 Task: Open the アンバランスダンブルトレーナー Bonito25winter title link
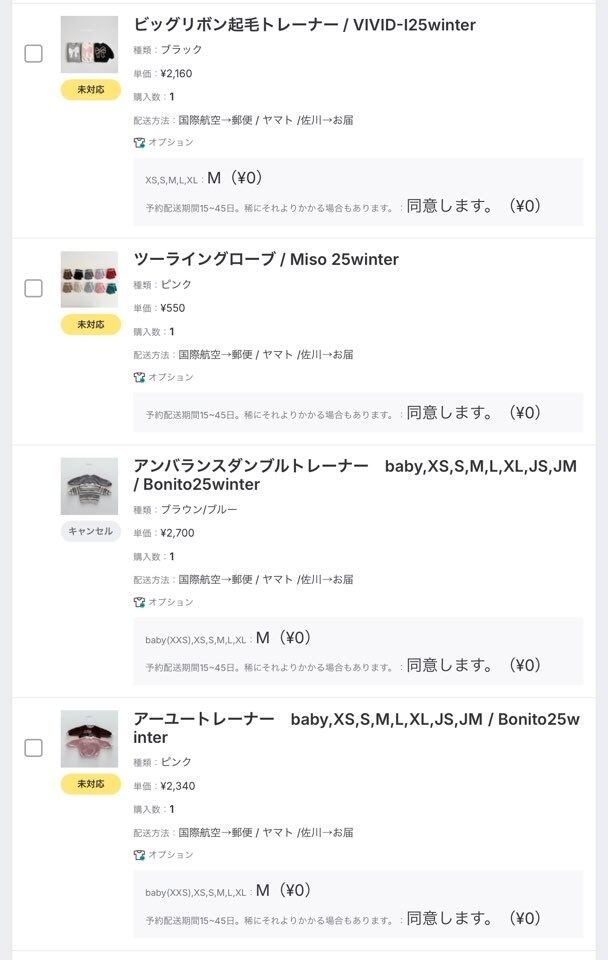coord(355,475)
